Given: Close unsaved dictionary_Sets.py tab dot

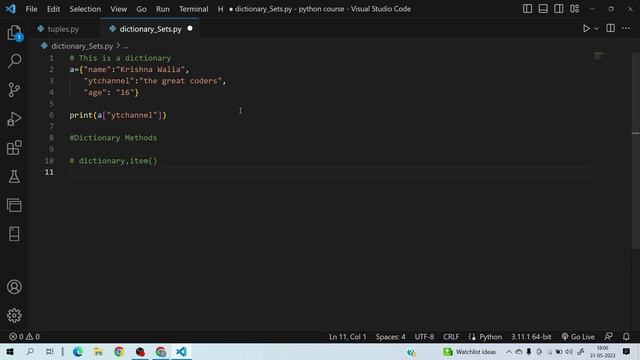Looking at the screenshot, I should (x=190, y=29).
